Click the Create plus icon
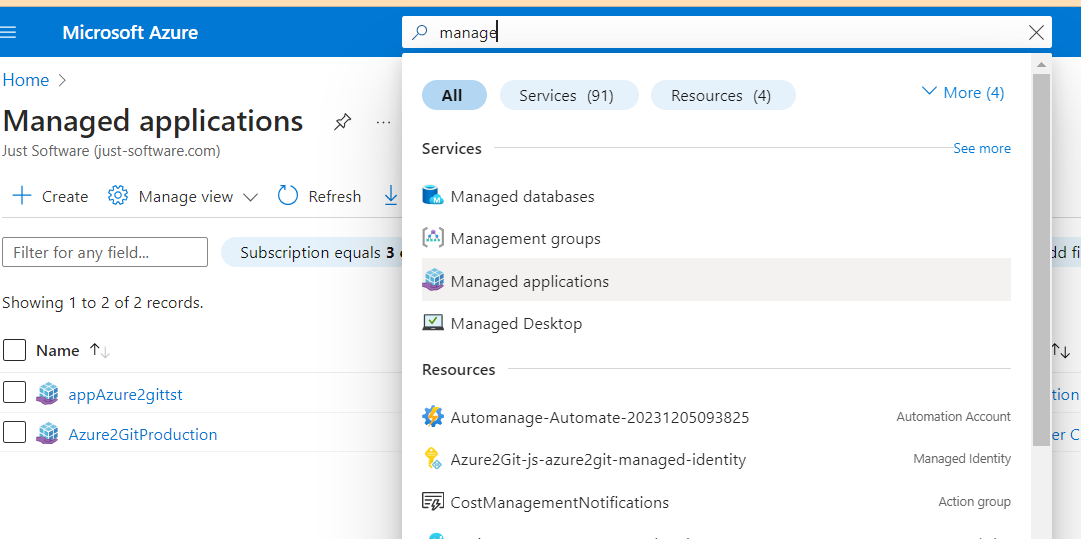The width and height of the screenshot is (1081, 539). [22, 196]
